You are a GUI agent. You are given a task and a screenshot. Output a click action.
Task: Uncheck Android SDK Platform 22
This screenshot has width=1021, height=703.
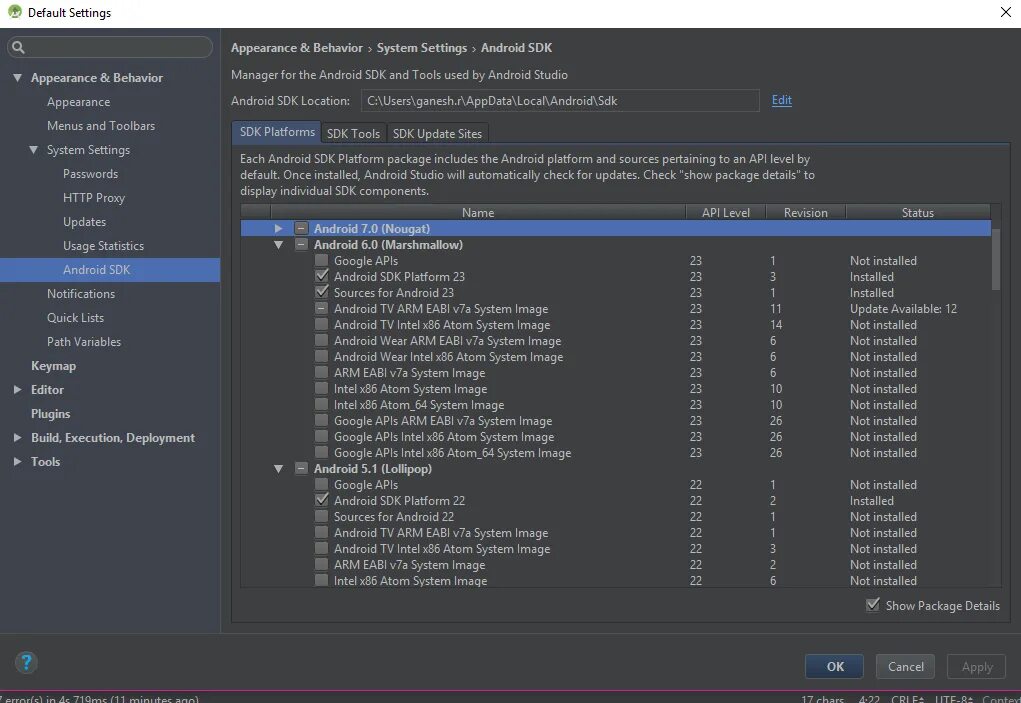321,500
